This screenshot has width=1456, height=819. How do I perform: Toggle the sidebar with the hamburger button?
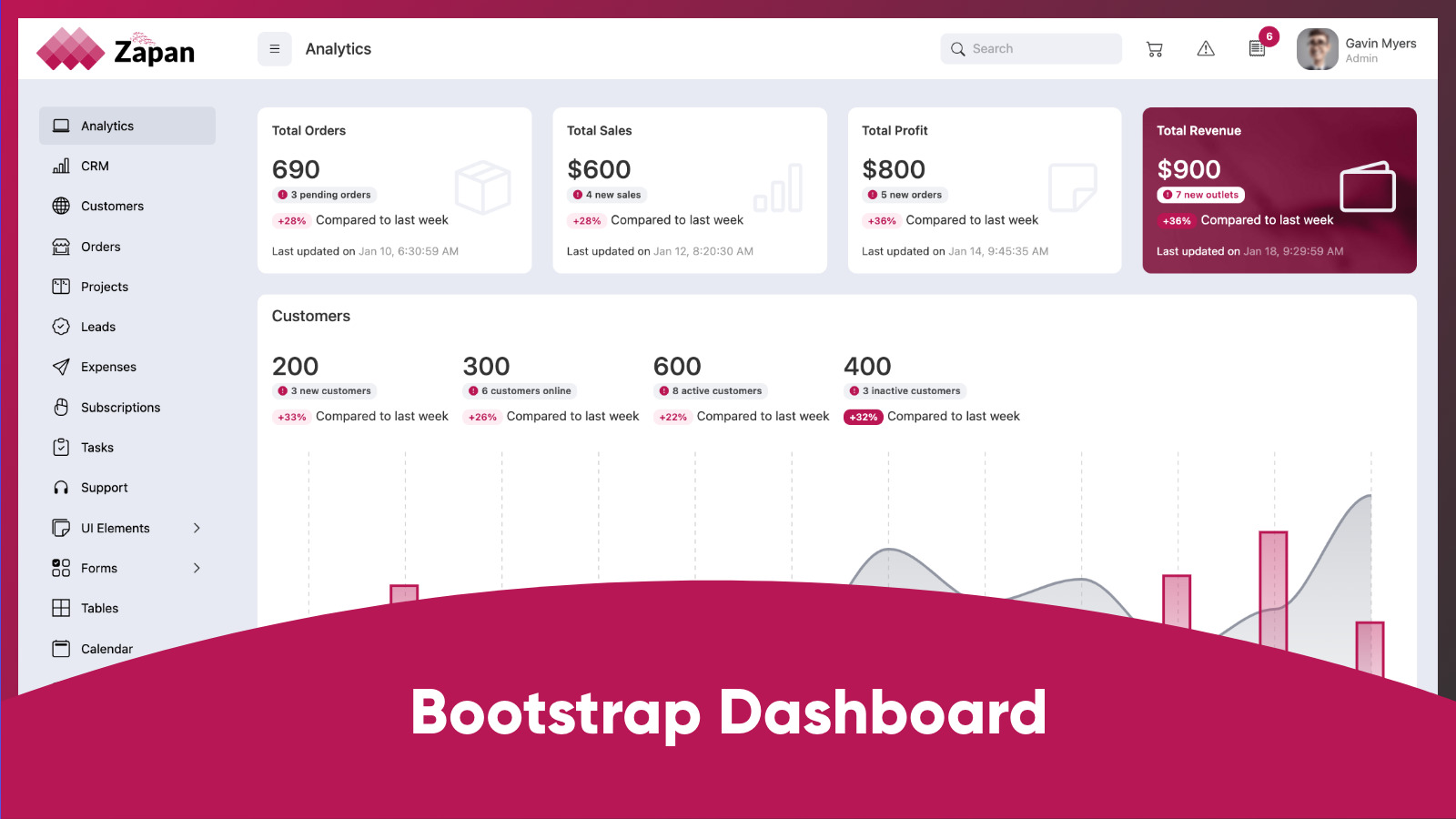coord(274,48)
